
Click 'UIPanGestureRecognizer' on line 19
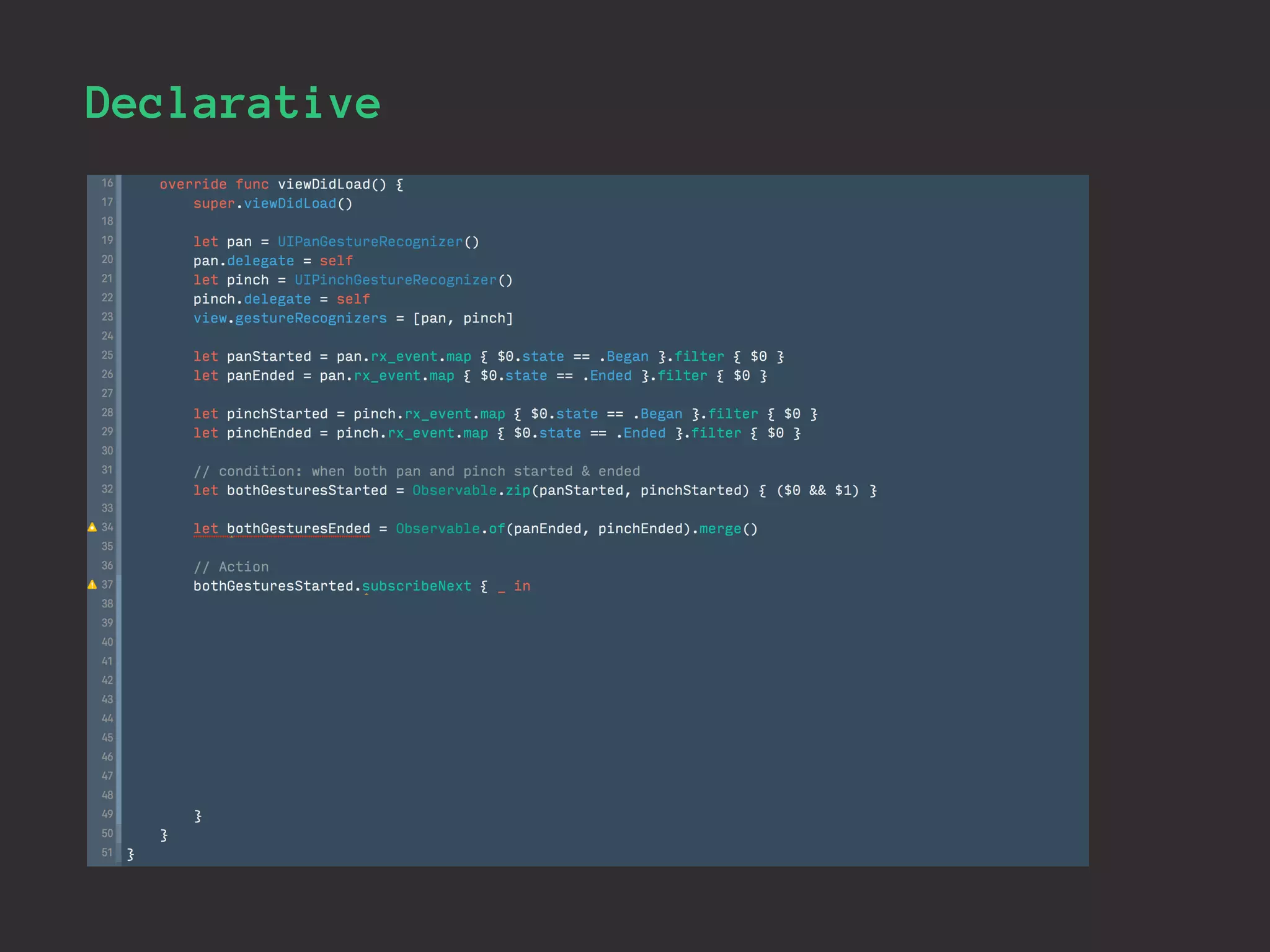(370, 242)
